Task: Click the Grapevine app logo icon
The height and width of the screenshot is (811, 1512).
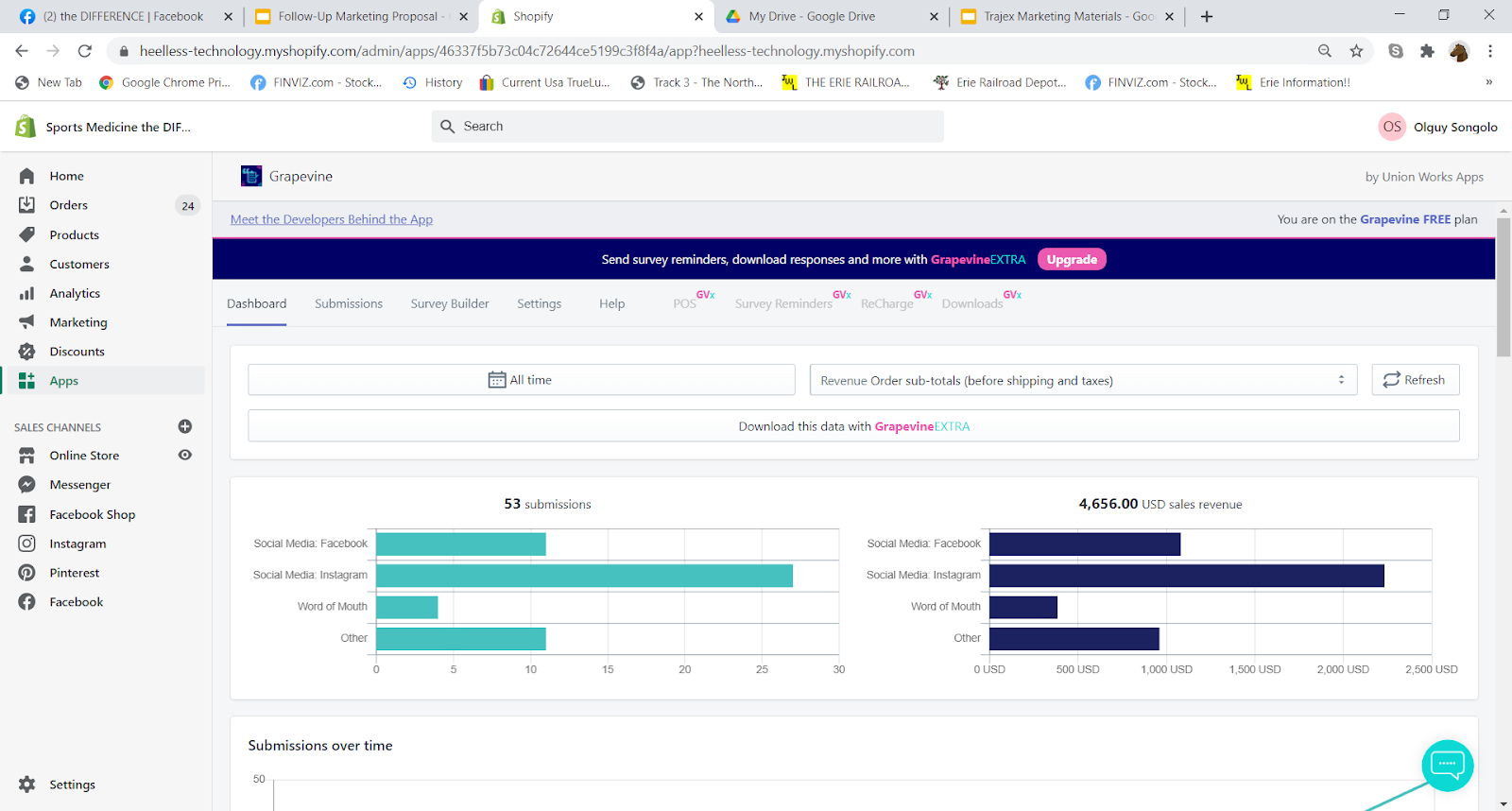Action: (251, 176)
